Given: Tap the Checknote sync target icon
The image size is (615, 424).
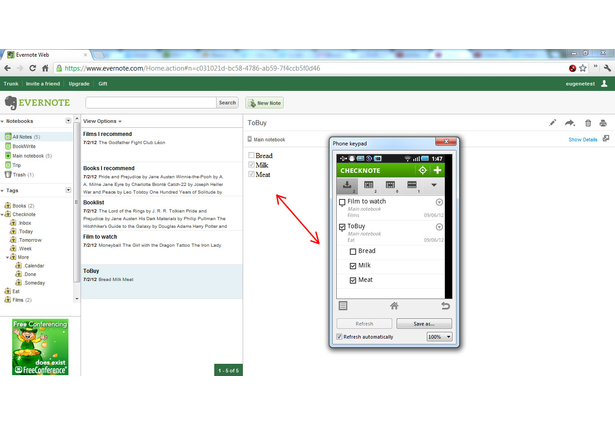Looking at the screenshot, I should click(x=422, y=170).
